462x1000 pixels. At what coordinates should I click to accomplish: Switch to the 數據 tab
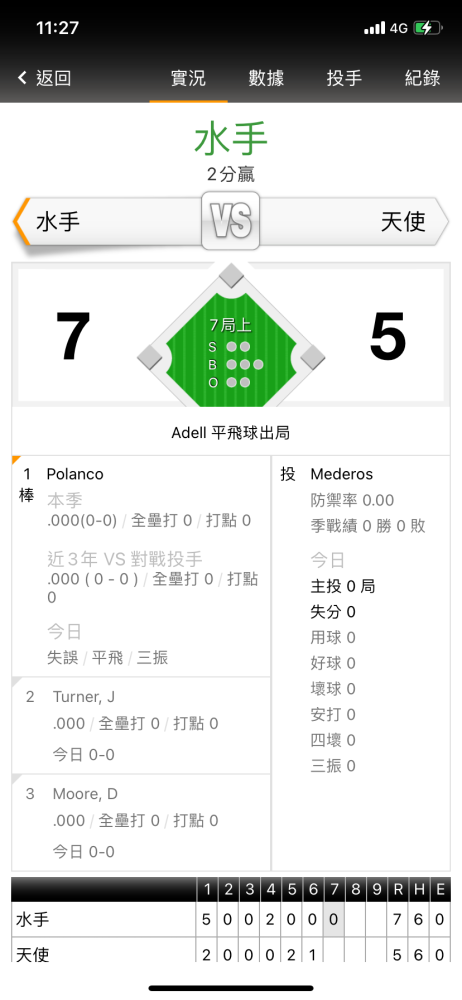(x=266, y=78)
